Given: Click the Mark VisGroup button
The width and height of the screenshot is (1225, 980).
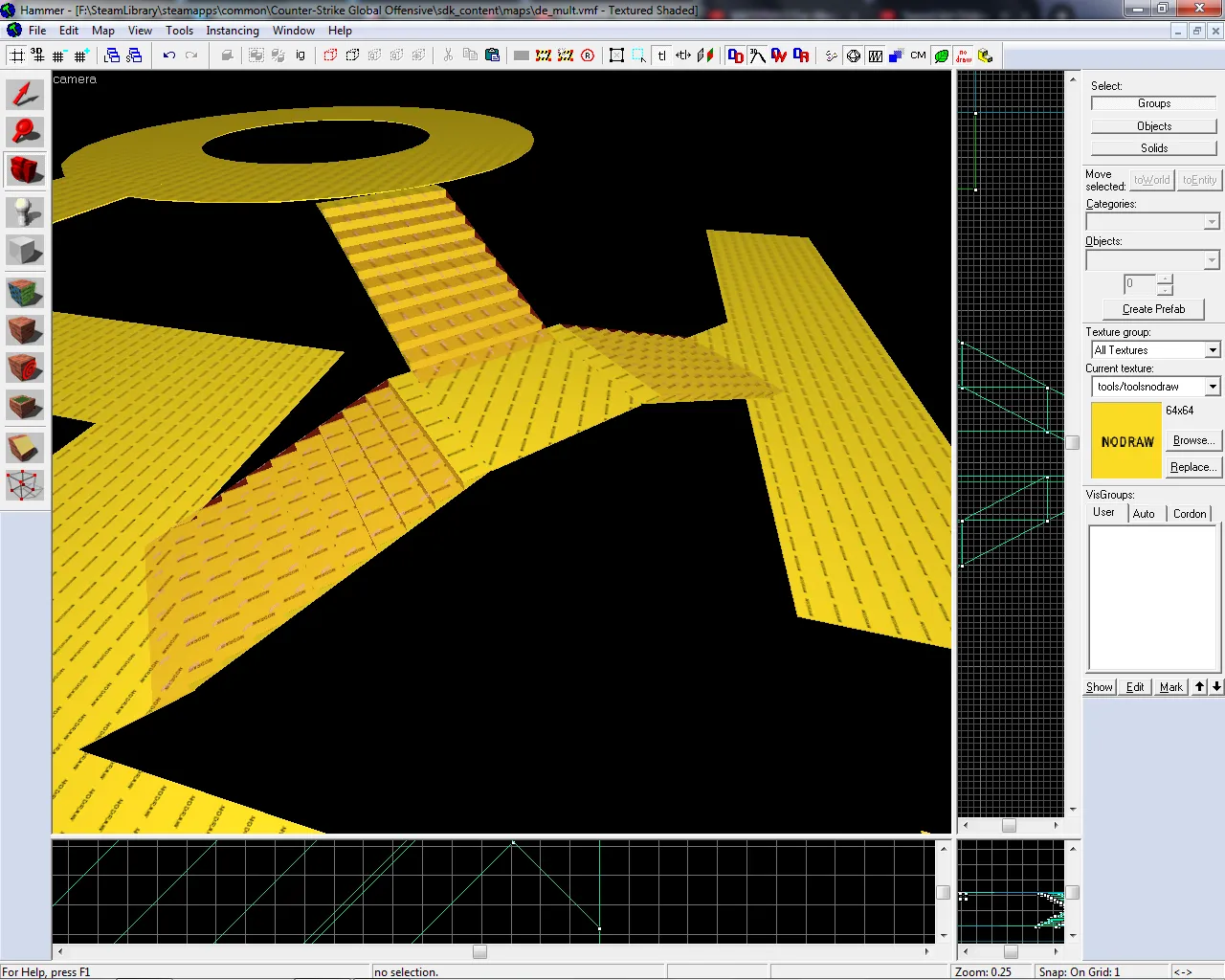Looking at the screenshot, I should pos(1171,687).
